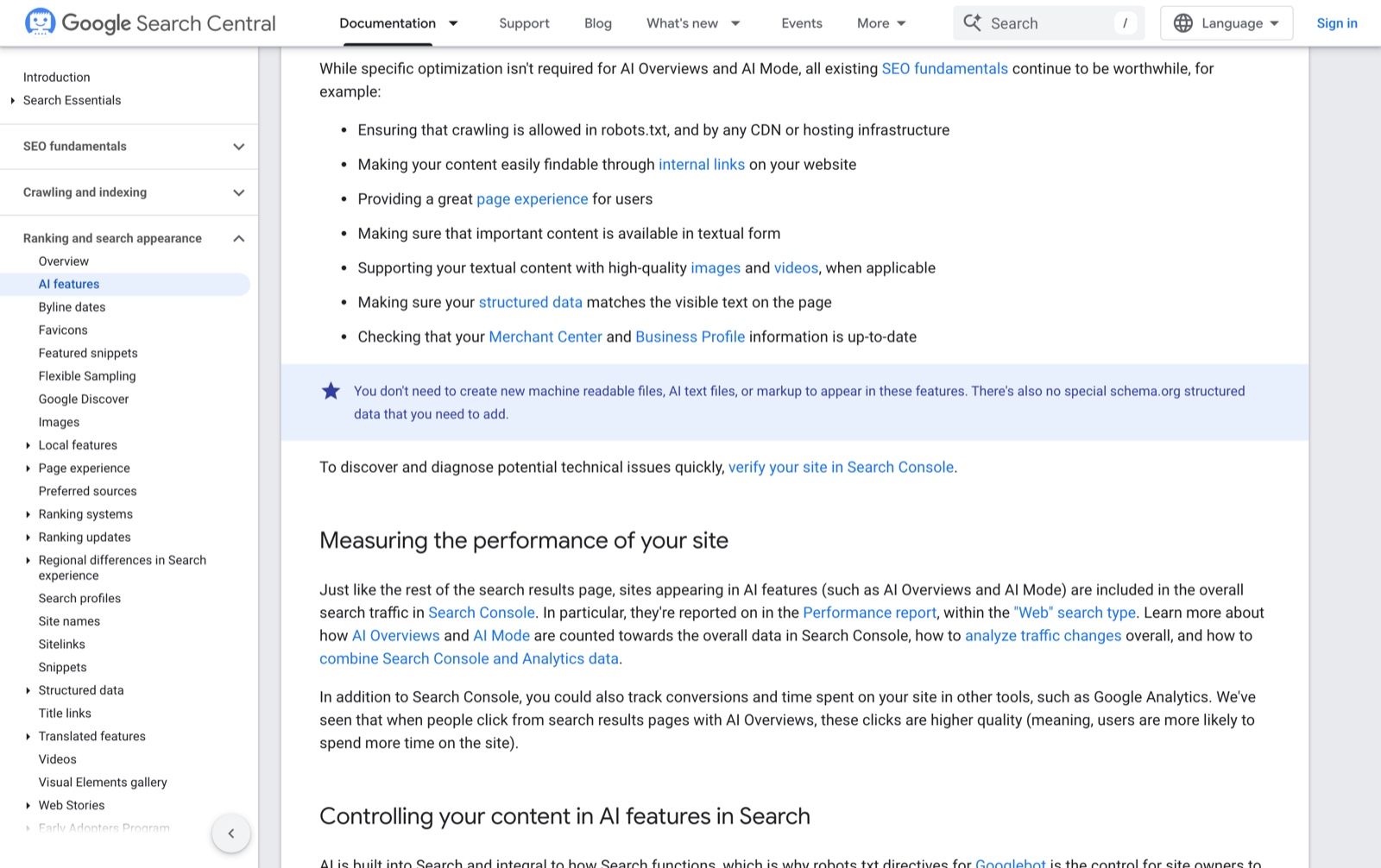The height and width of the screenshot is (868, 1381).
Task: Open combine Search Console and Analytics data
Action: click(469, 659)
